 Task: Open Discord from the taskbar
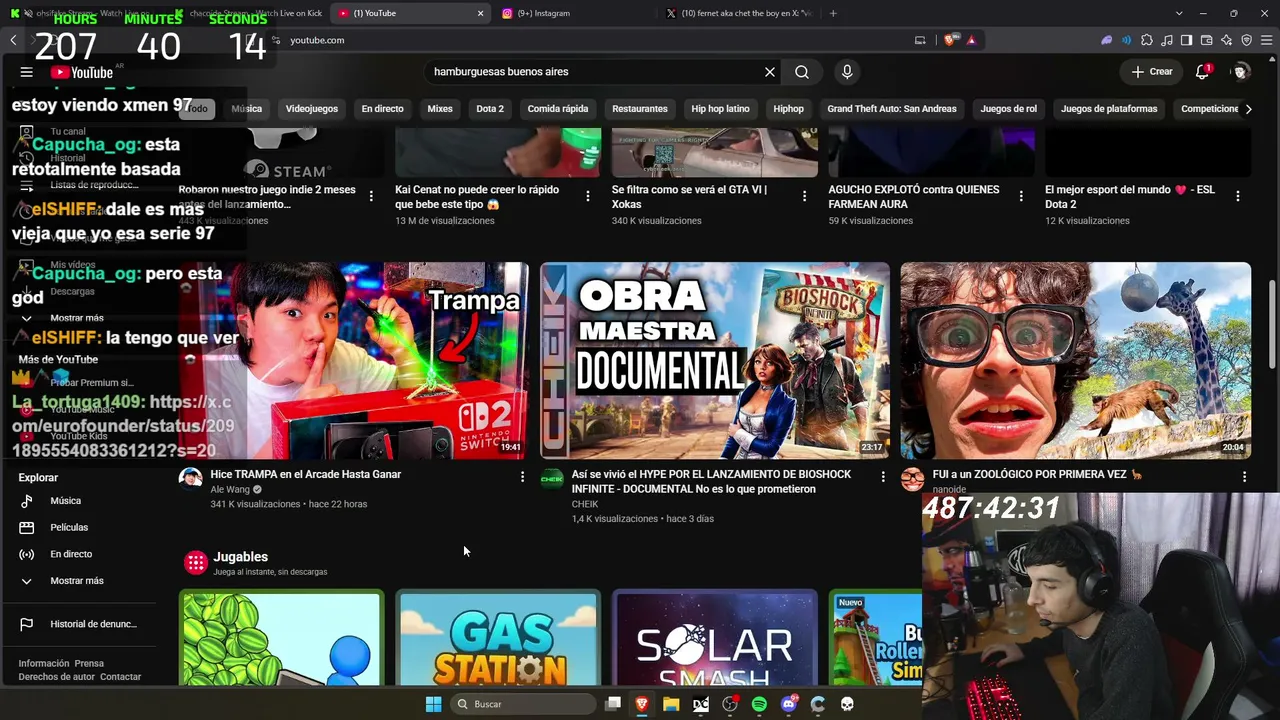click(789, 704)
